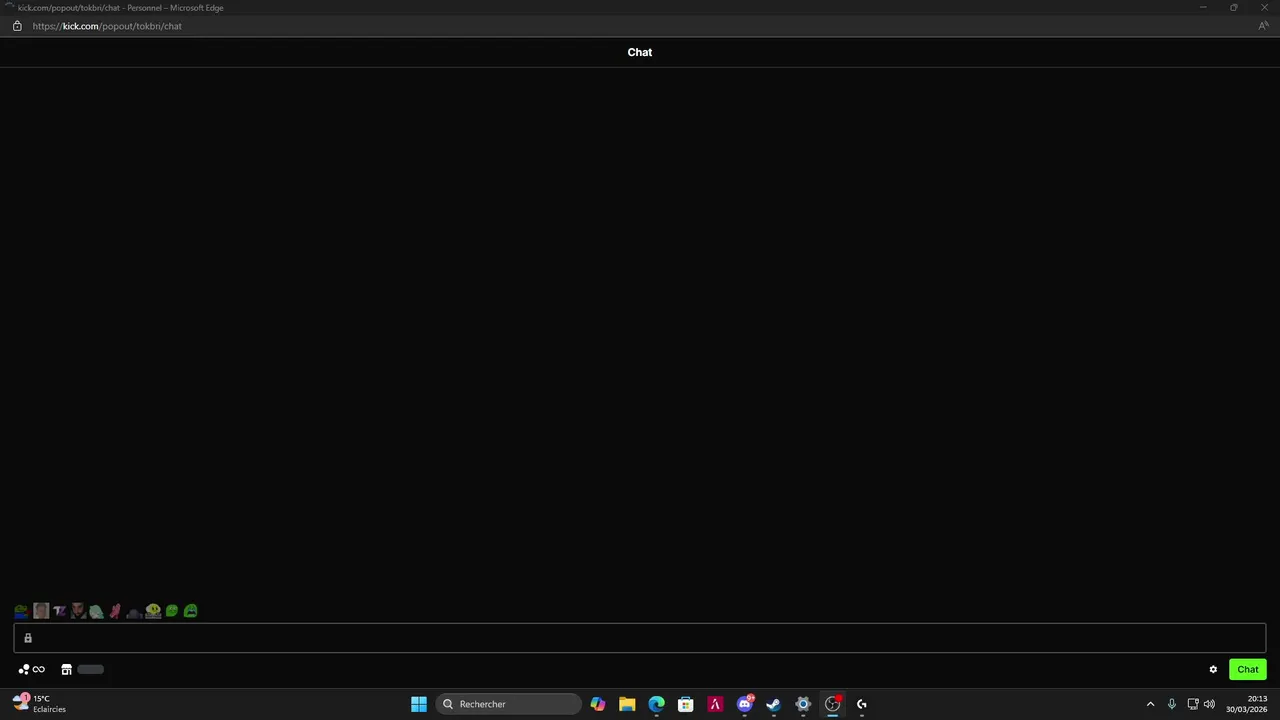Open the weather widget showing 15°C
Viewport: 1280px width, 720px height.
(40, 704)
